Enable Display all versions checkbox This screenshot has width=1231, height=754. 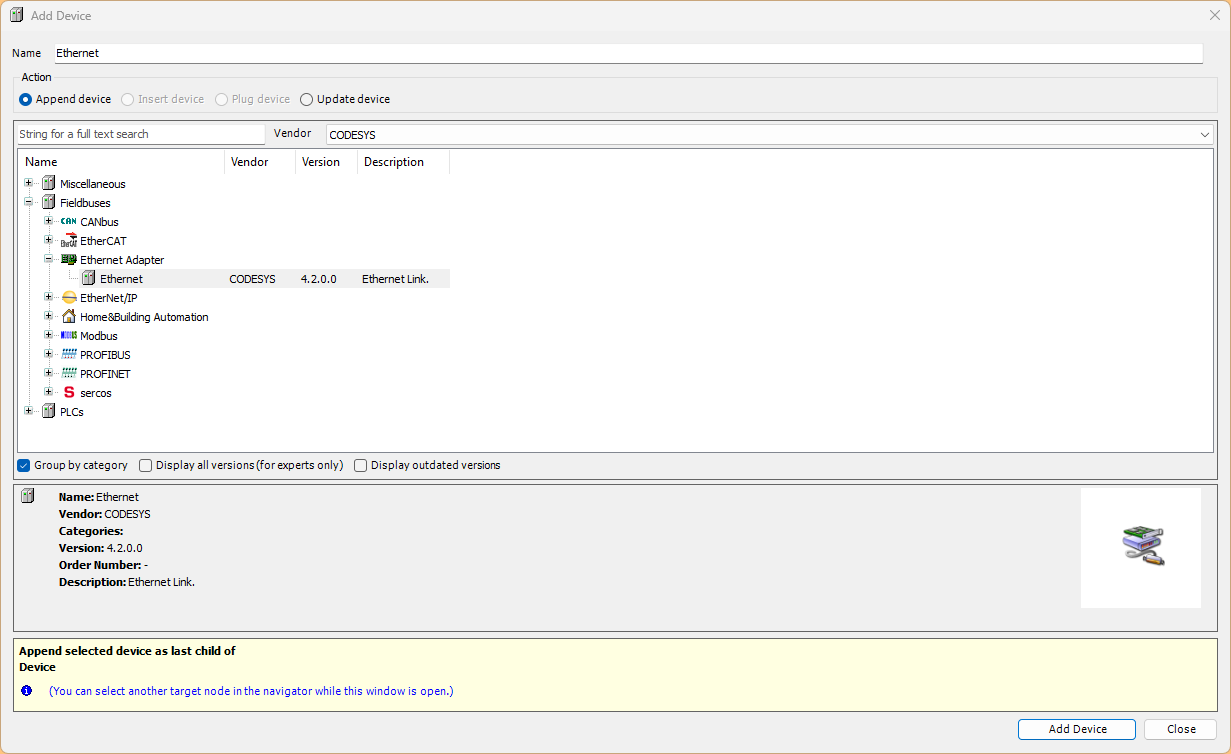[146, 465]
